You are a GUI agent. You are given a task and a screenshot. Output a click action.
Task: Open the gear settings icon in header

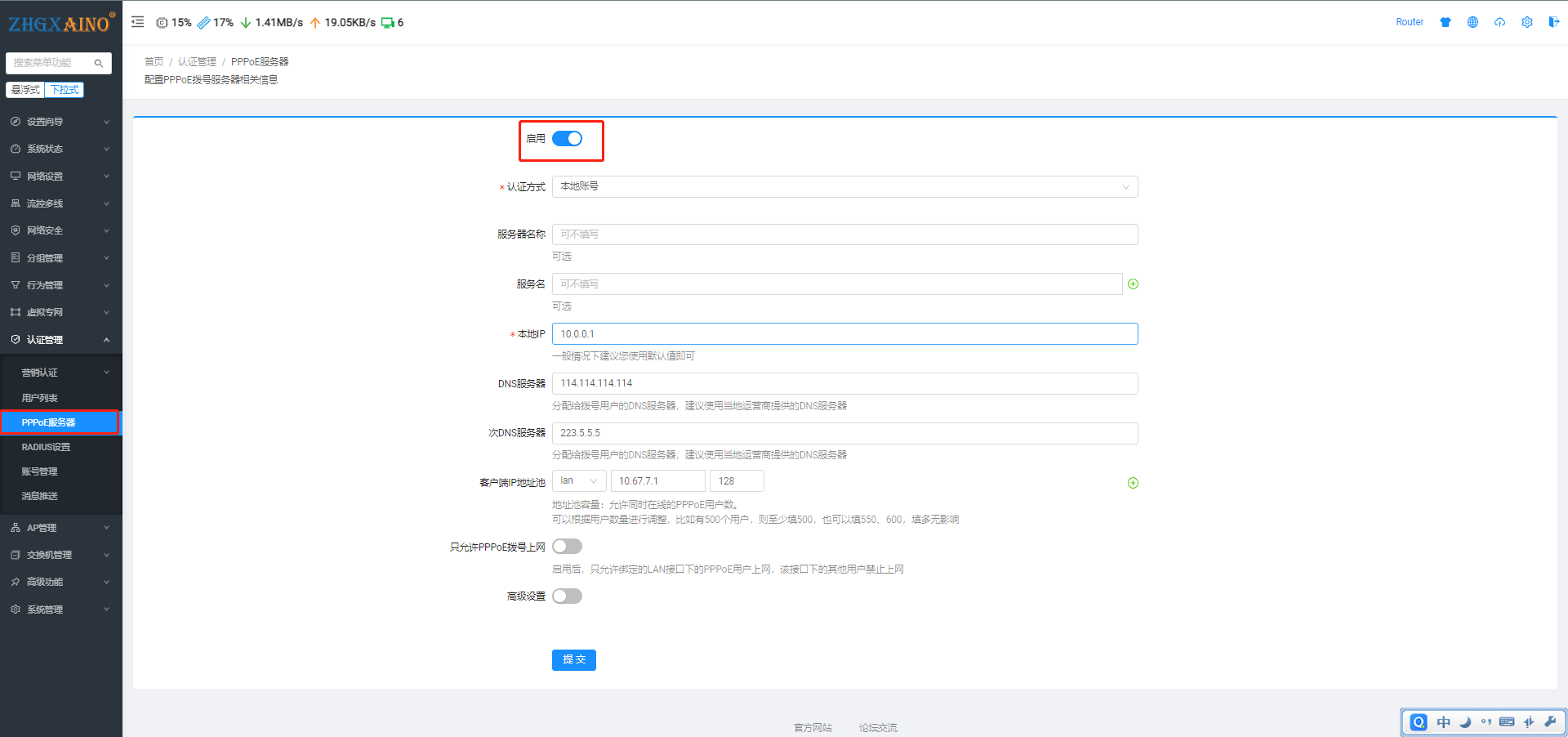(1526, 22)
